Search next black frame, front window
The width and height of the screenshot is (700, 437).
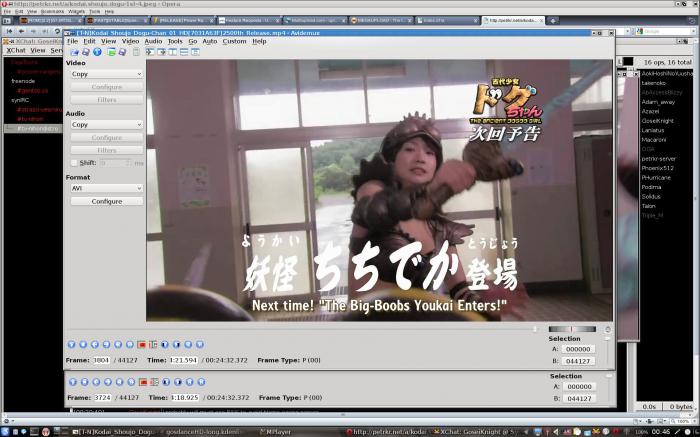[x=176, y=345]
